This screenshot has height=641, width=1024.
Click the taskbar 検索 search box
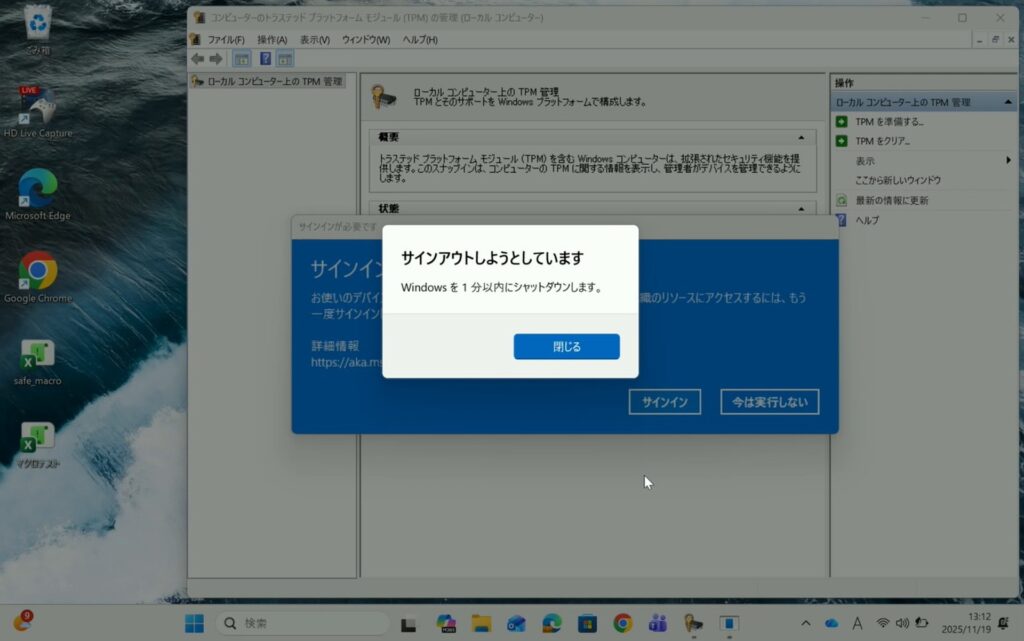click(x=302, y=623)
